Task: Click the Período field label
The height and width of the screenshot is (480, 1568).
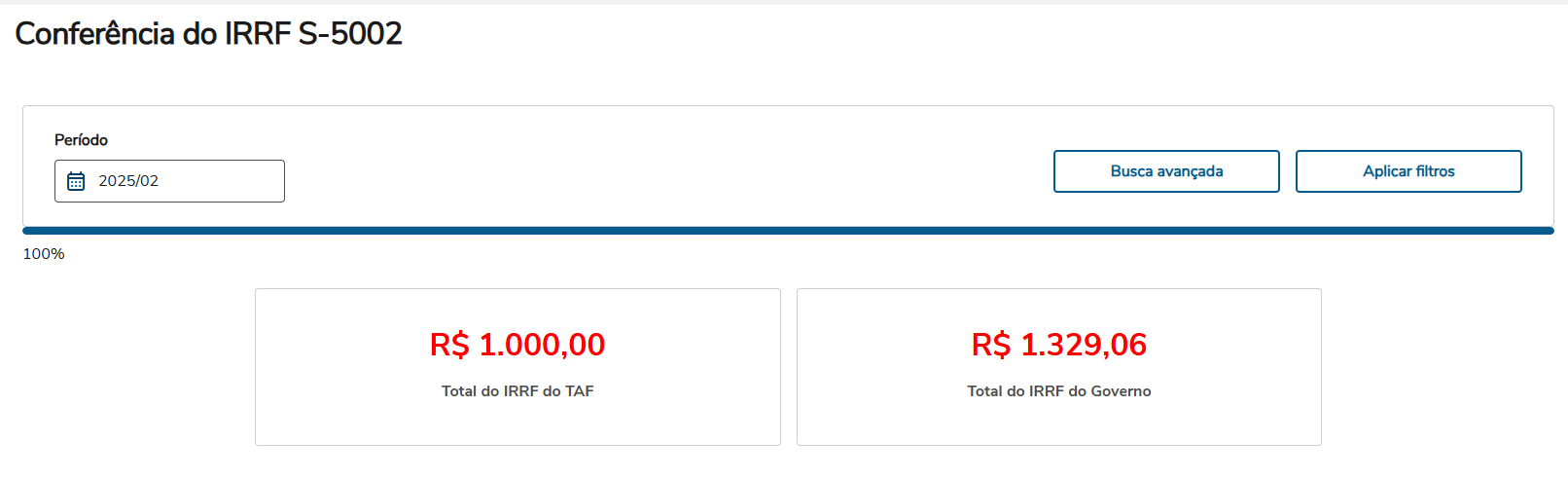Action: click(x=81, y=140)
